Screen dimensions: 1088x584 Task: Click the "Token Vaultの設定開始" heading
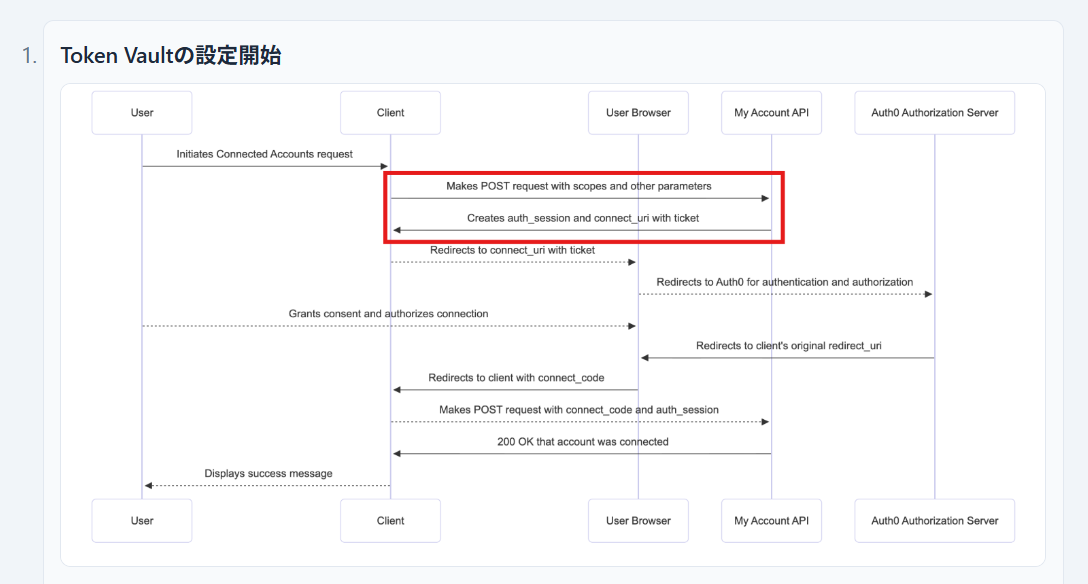tap(170, 56)
